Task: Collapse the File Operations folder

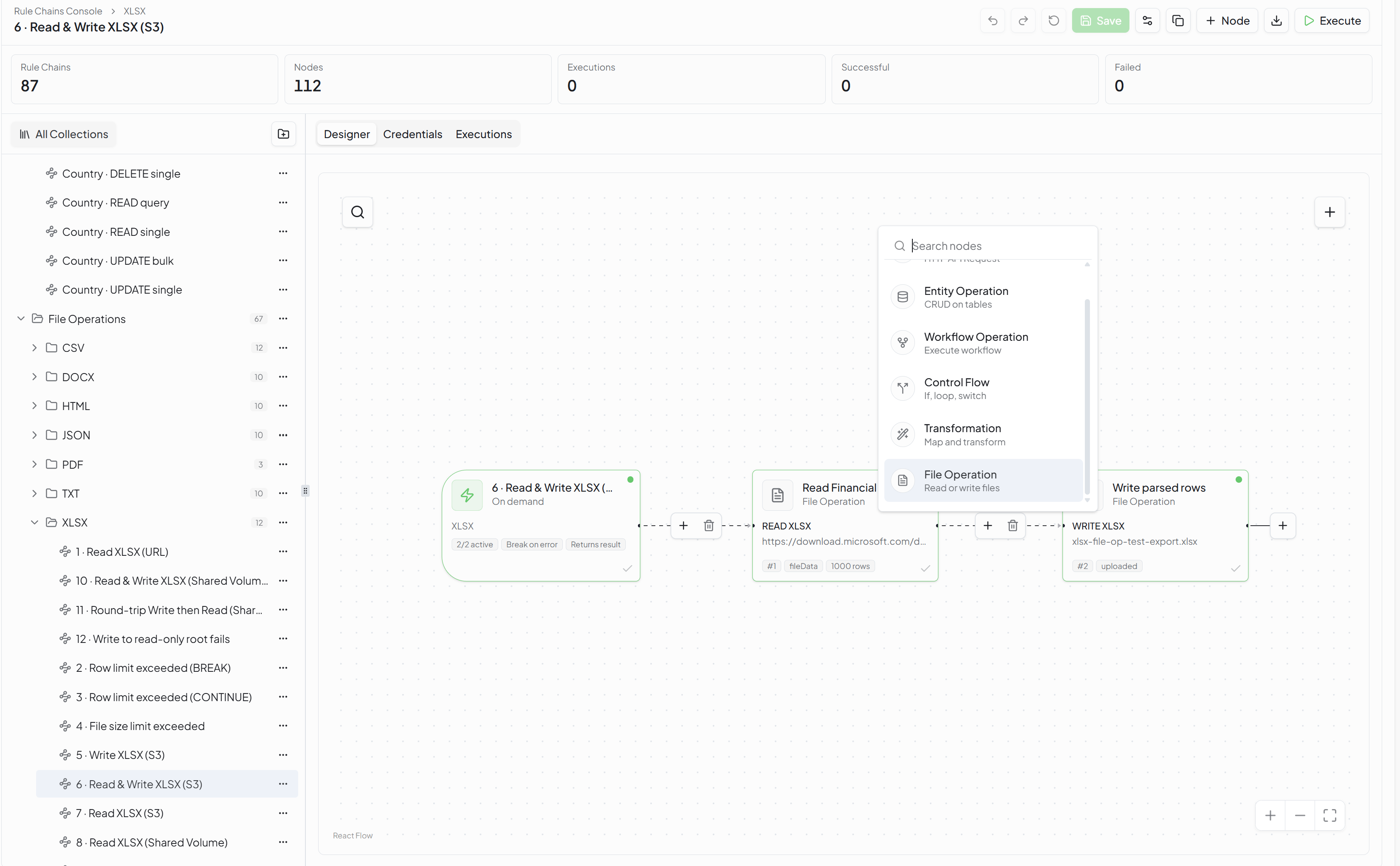Action: point(21,319)
